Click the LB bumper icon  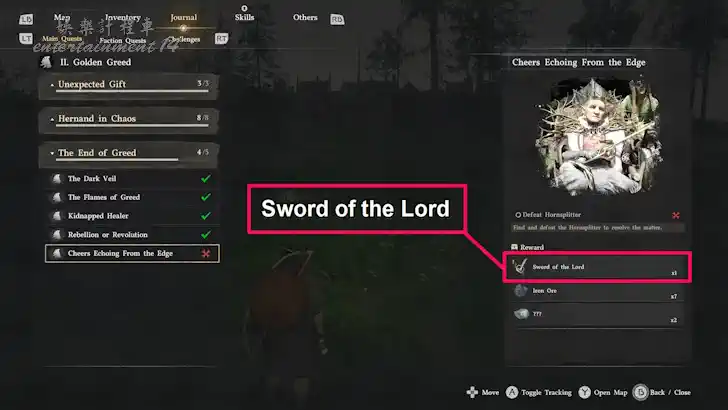point(26,19)
